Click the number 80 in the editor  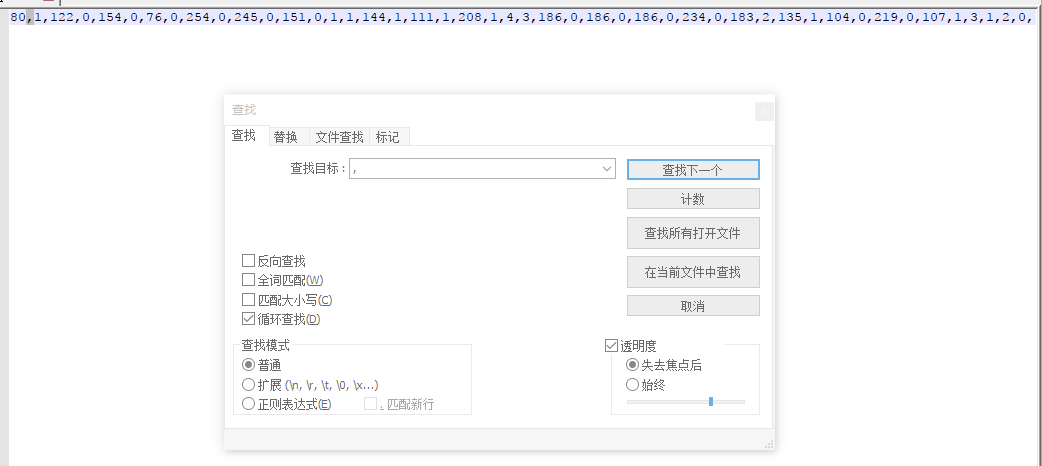(x=18, y=18)
